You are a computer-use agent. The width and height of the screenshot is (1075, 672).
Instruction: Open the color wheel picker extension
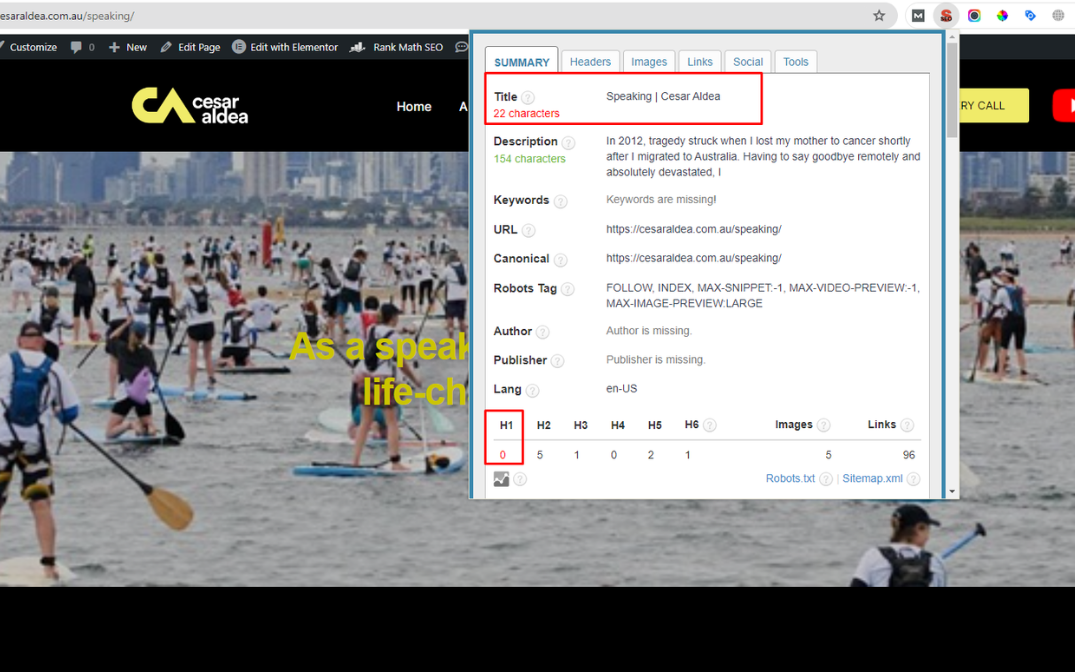click(x=1002, y=15)
